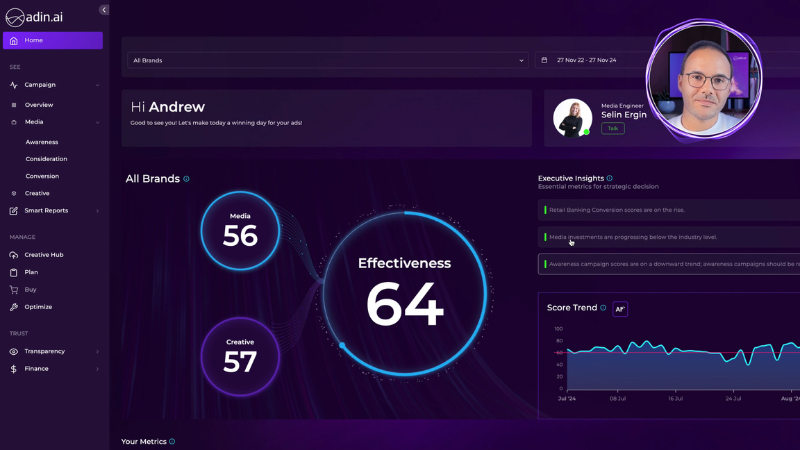Click the AI badge next to Score Trend

click(620, 309)
